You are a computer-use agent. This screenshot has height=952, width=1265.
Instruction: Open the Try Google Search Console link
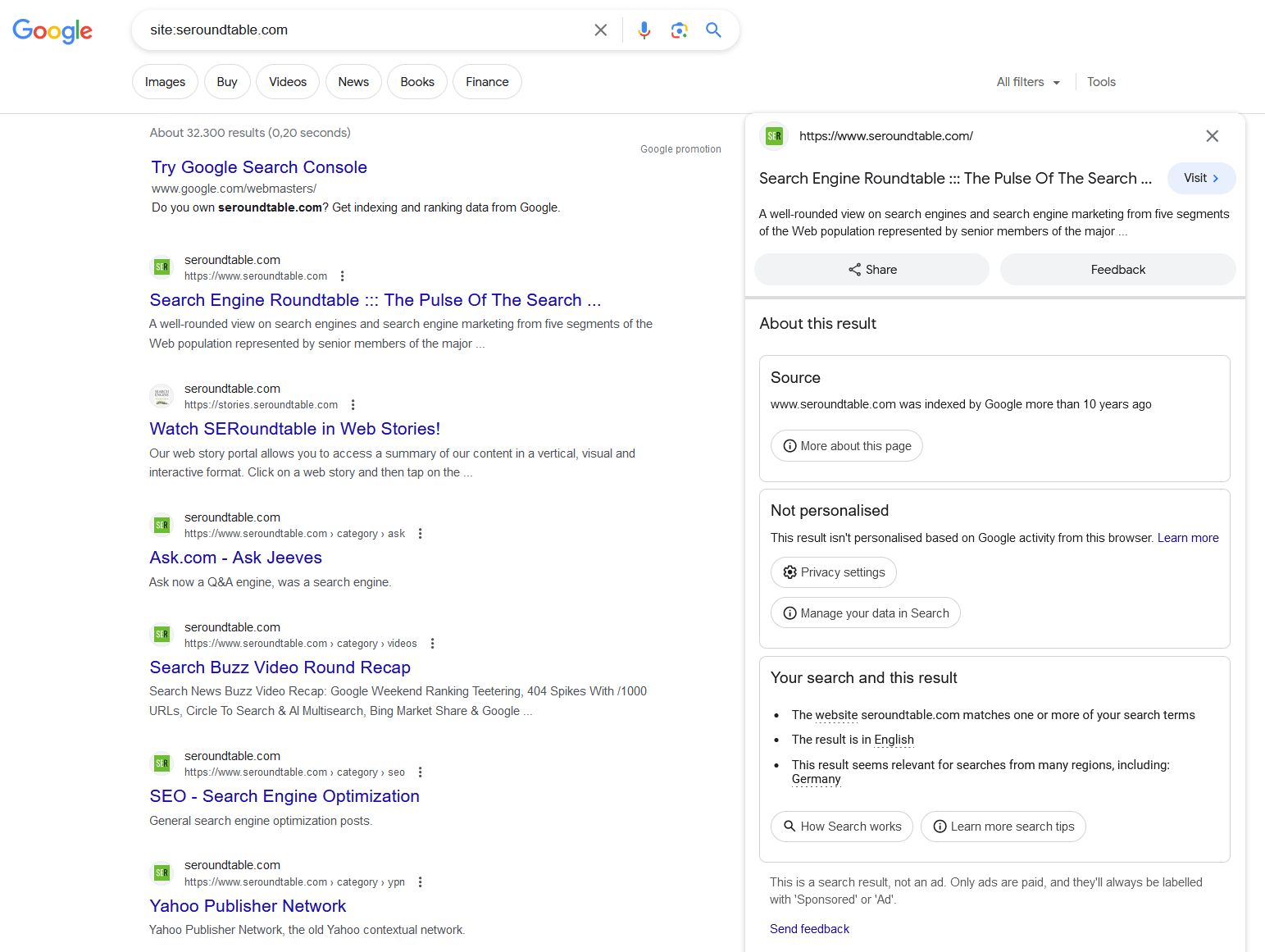click(x=259, y=167)
